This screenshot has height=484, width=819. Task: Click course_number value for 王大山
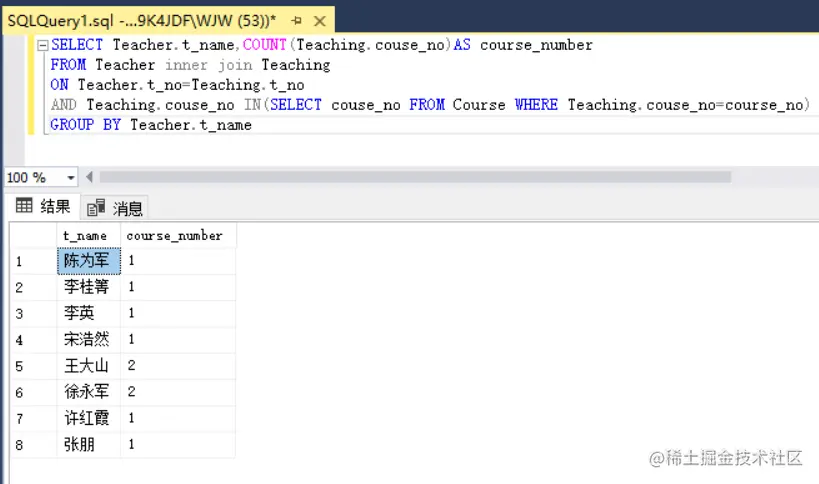coord(178,365)
